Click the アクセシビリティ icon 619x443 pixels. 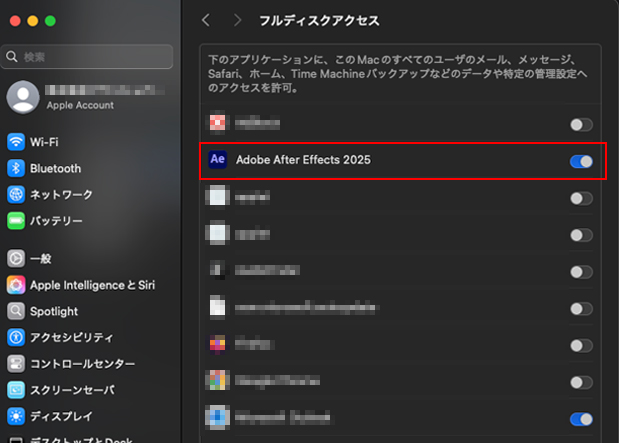coord(16,337)
